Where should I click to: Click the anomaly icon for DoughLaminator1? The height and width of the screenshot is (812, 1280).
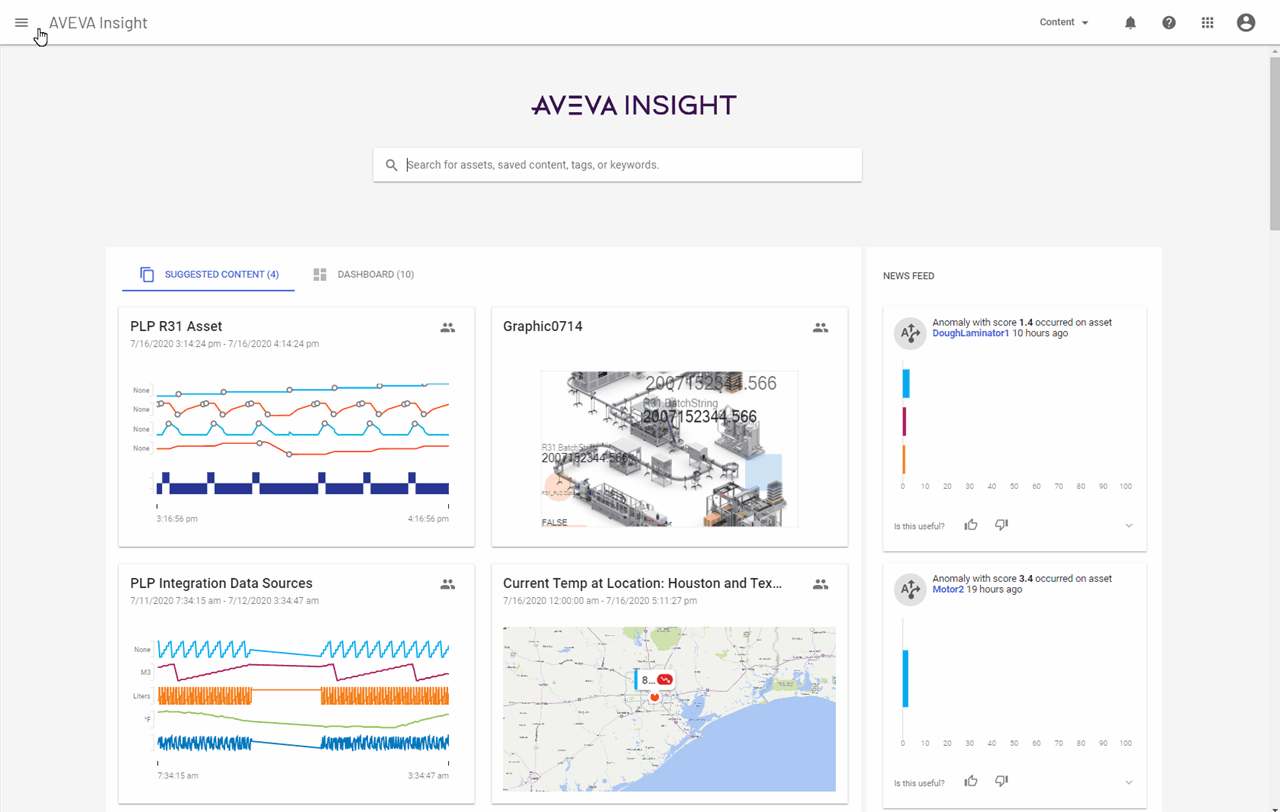coord(909,334)
